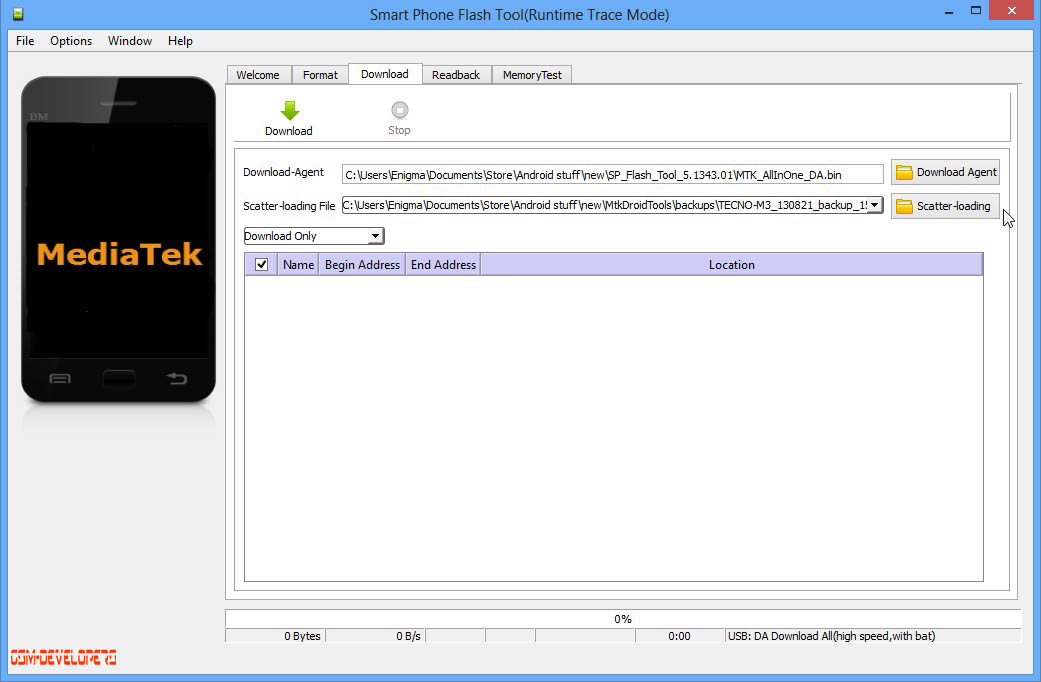Viewport: 1041px width, 682px height.
Task: Click the MediaTek phone image
Action: (x=119, y=240)
